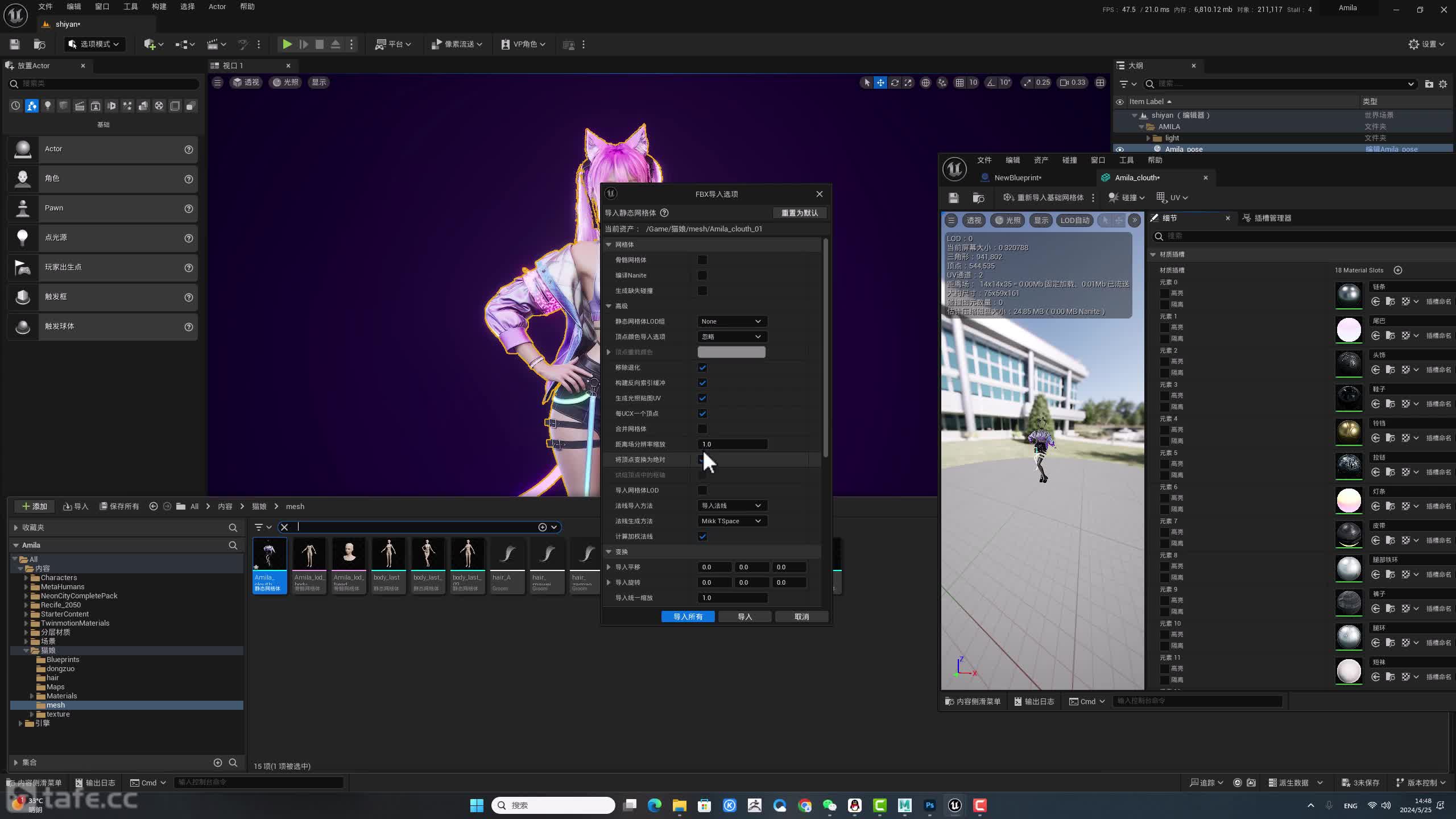Switch to the 插槽管理器 tab

(x=1267, y=218)
